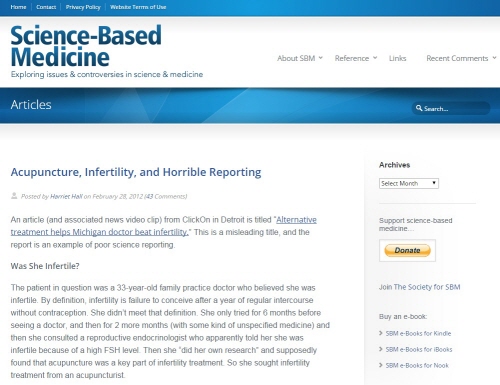Open SBM e-Books for iBooks link
Viewport: 500px width, 385px height.
pos(419,349)
